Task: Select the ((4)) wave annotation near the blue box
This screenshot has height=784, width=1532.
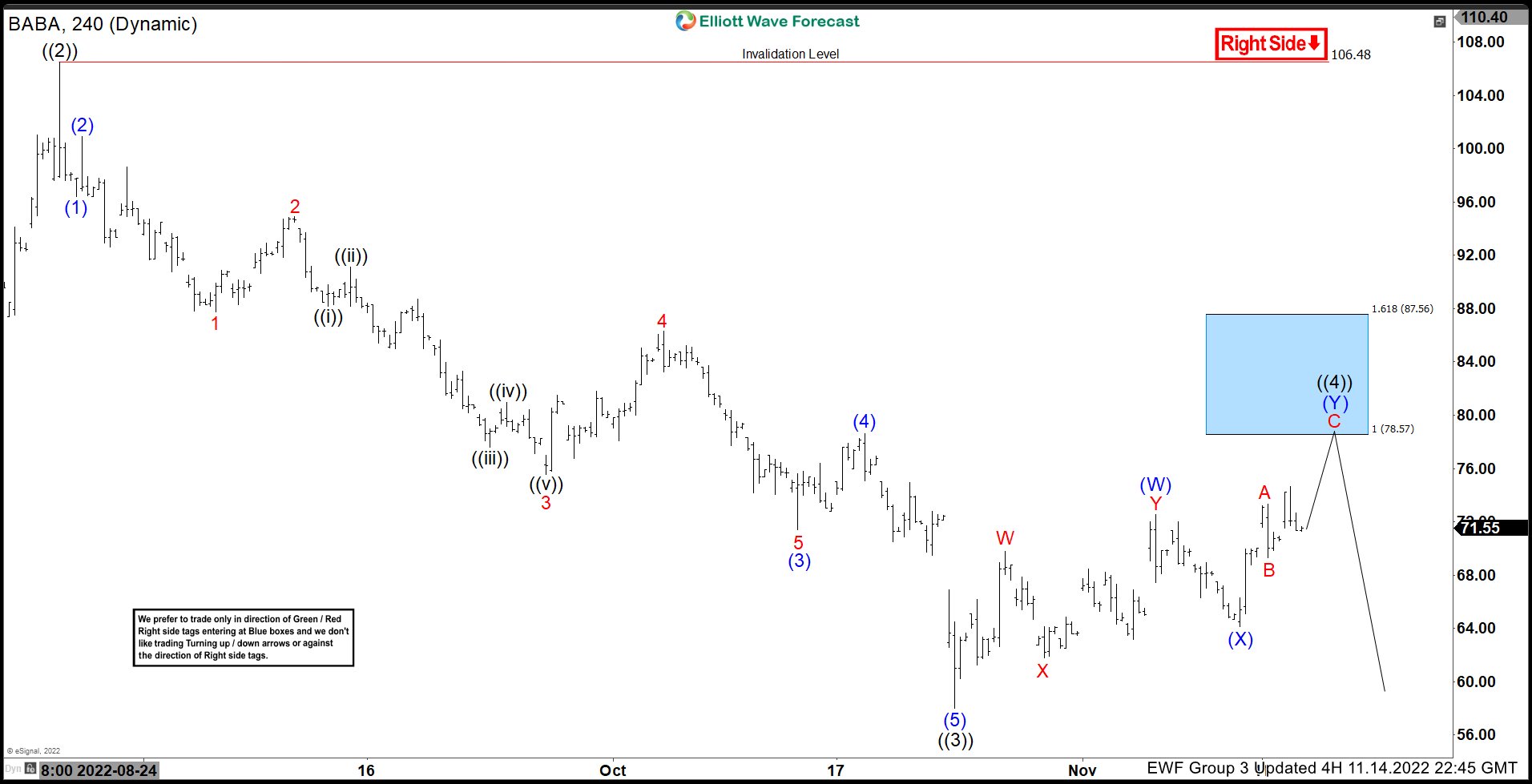Action: click(x=1334, y=382)
